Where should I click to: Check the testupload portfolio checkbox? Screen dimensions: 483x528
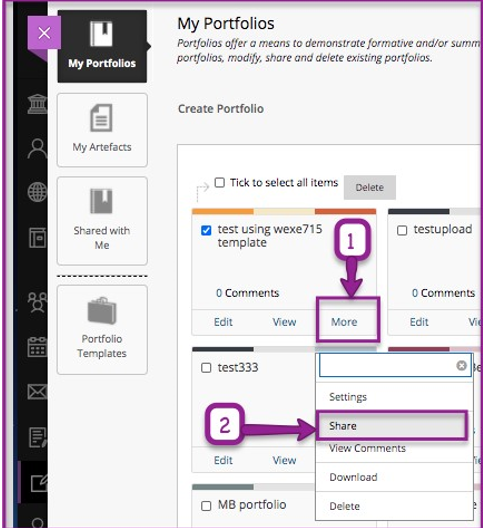point(402,231)
